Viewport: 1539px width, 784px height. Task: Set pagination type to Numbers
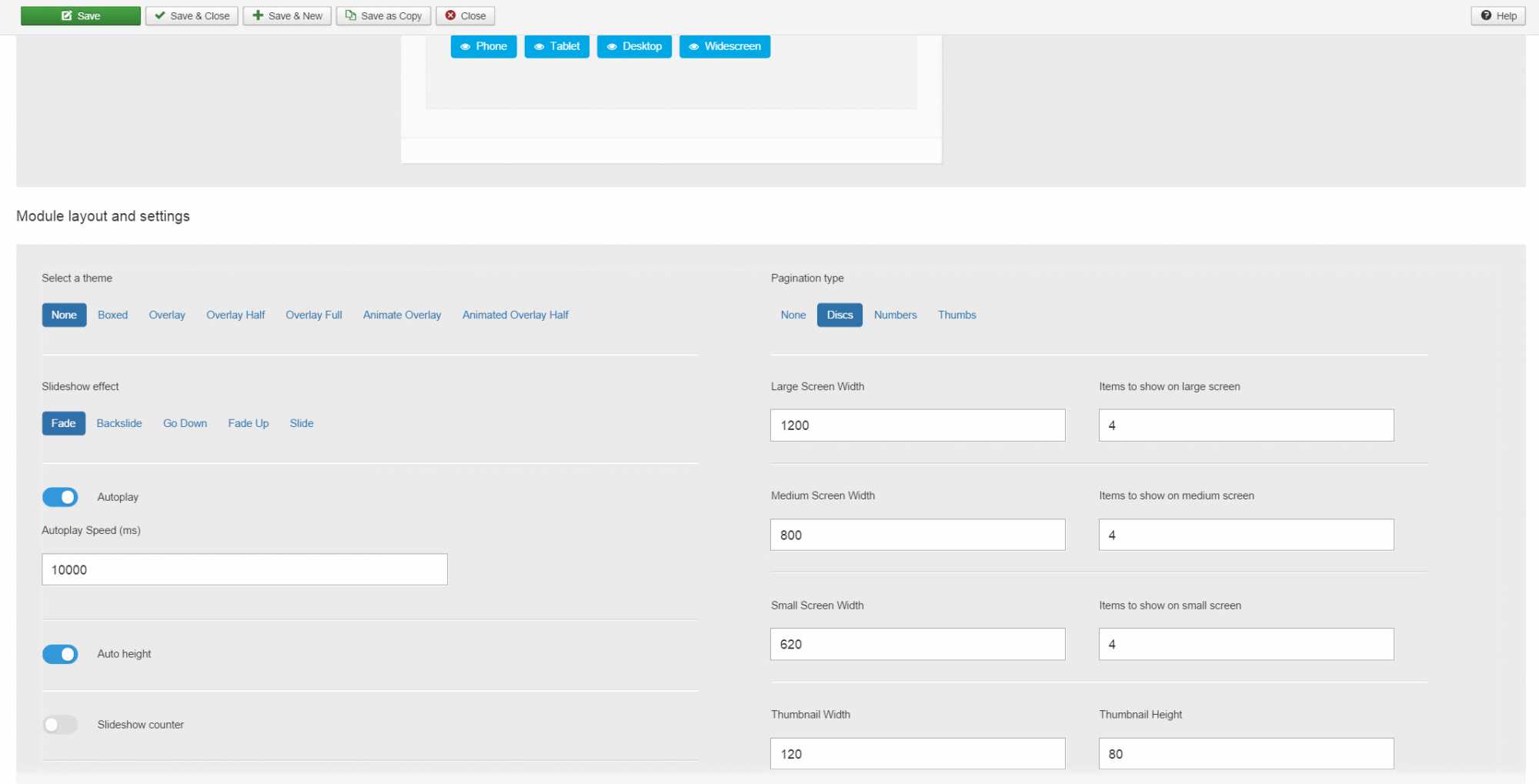click(x=895, y=315)
